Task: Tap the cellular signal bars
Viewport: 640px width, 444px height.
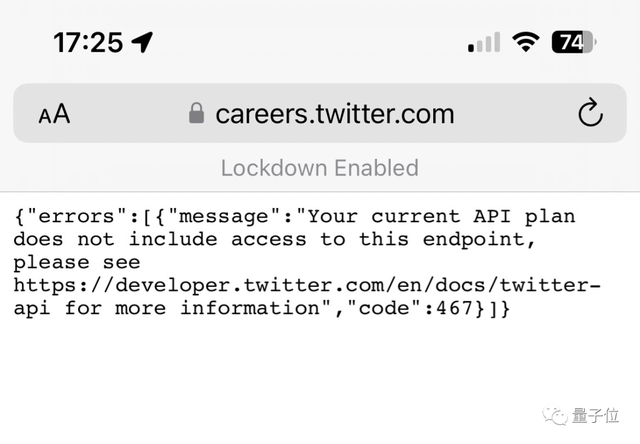Action: click(x=484, y=43)
